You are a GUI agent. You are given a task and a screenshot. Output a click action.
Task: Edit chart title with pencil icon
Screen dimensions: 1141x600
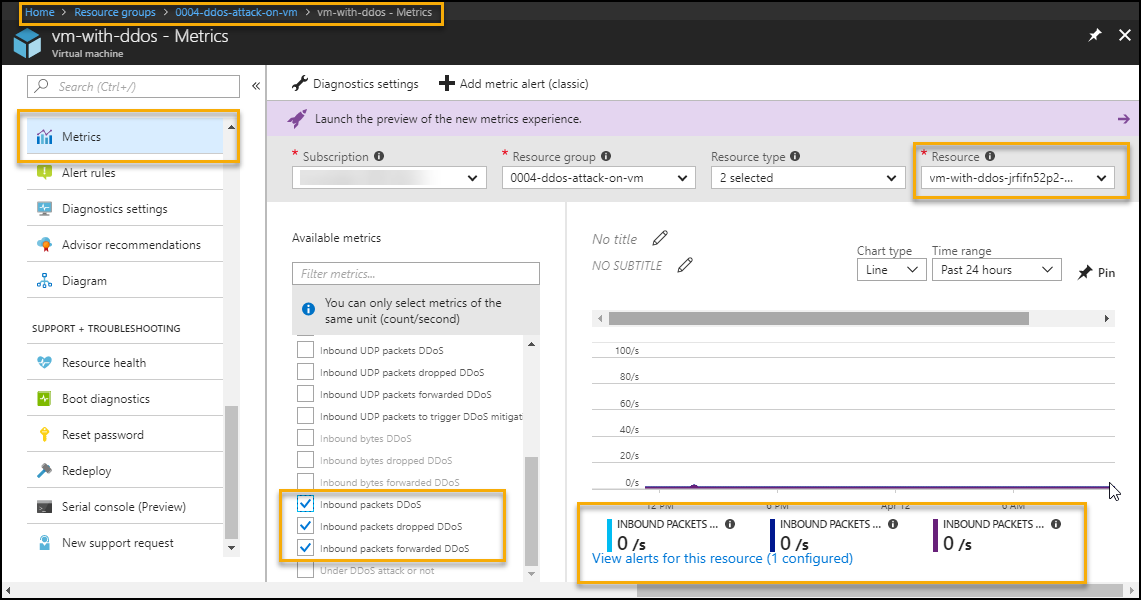click(x=660, y=238)
